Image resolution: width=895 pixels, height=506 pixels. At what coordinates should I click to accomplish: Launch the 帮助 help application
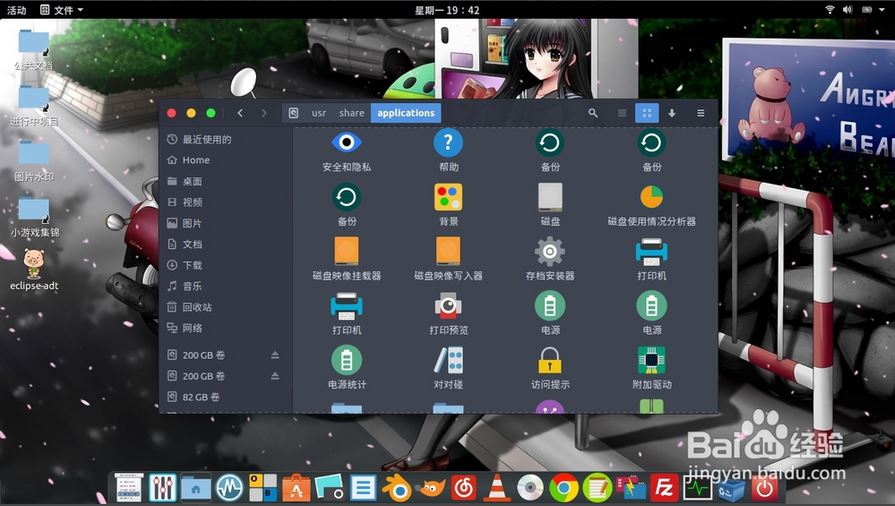[x=448, y=142]
